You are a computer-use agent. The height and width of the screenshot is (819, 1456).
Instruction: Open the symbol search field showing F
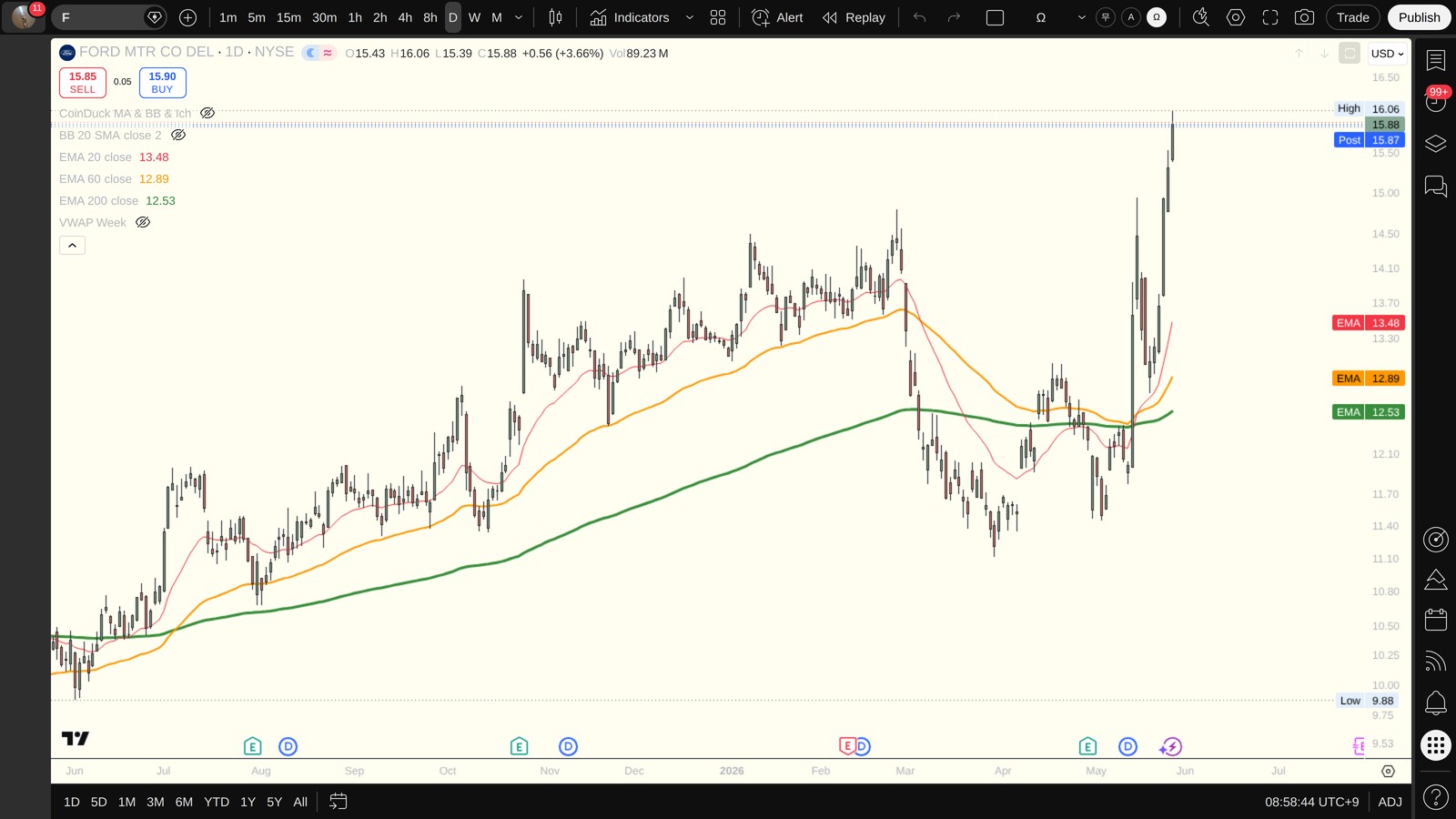pos(107,17)
